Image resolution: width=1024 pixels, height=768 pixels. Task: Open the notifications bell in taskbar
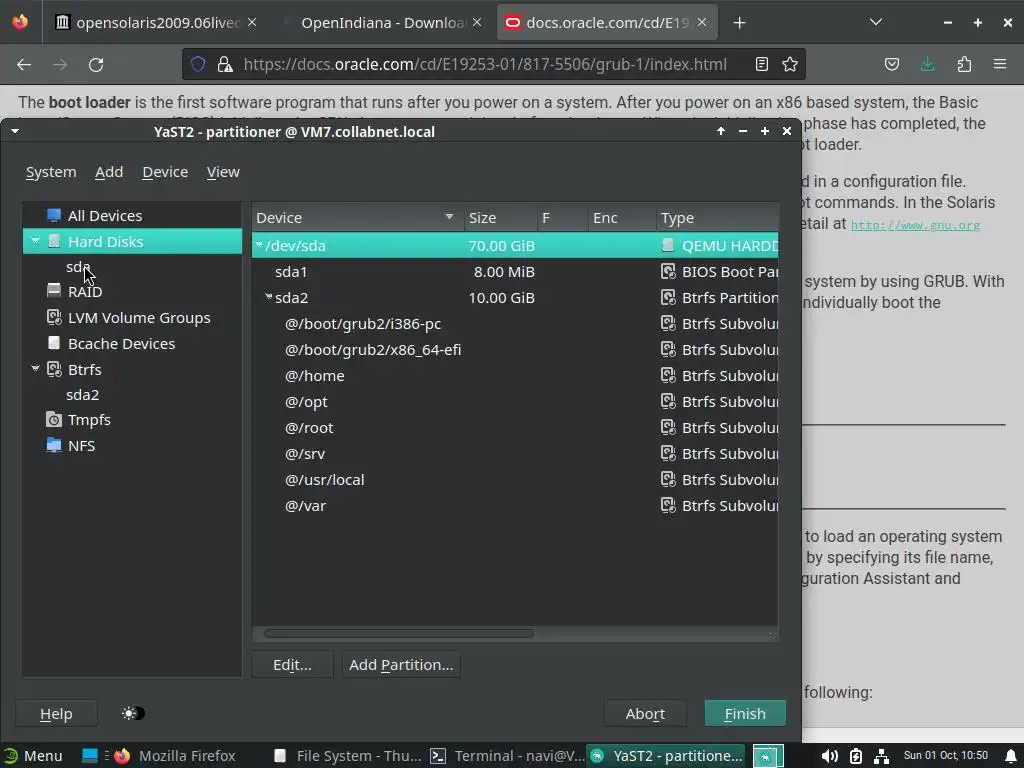(x=1012, y=756)
